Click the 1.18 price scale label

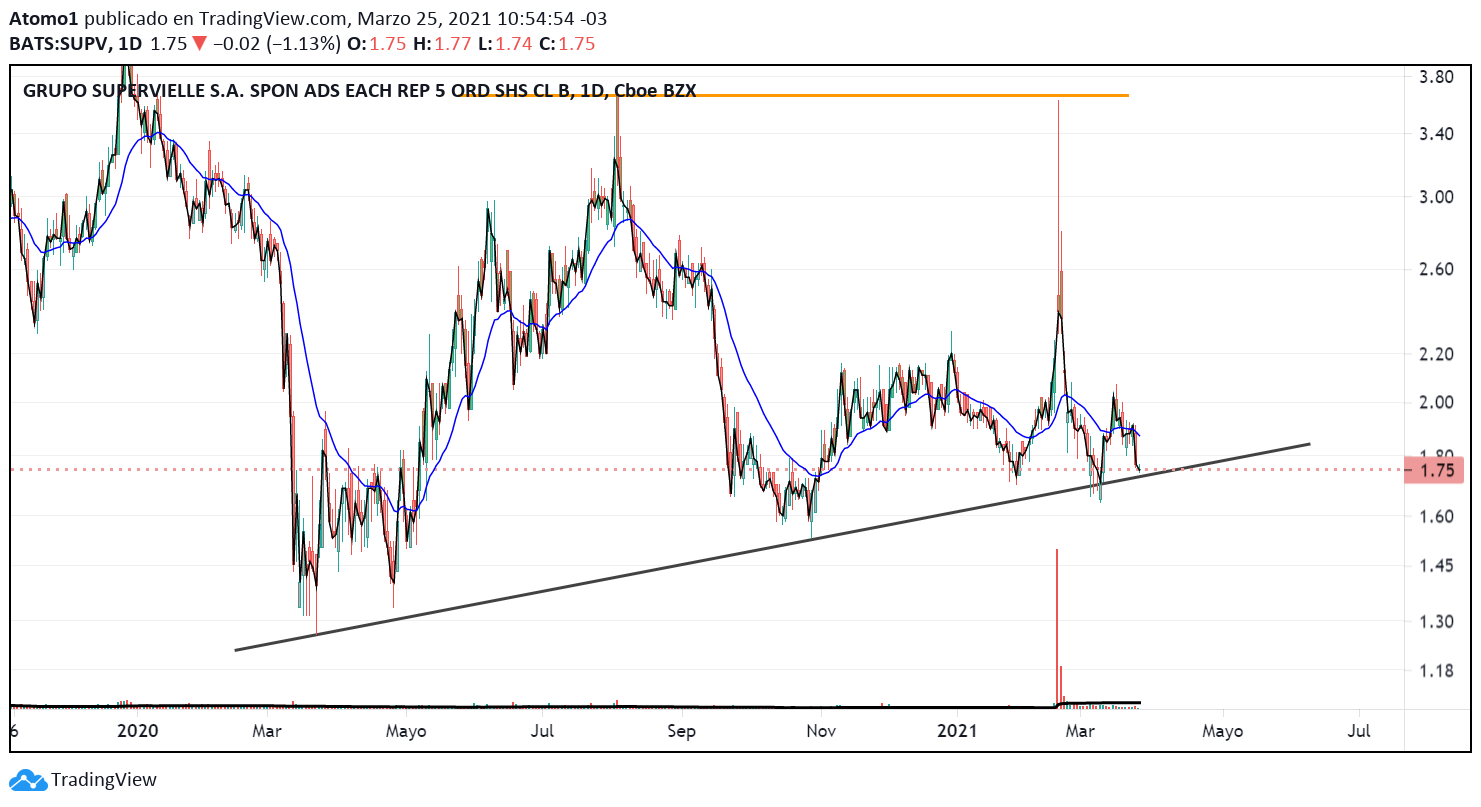(x=1436, y=671)
